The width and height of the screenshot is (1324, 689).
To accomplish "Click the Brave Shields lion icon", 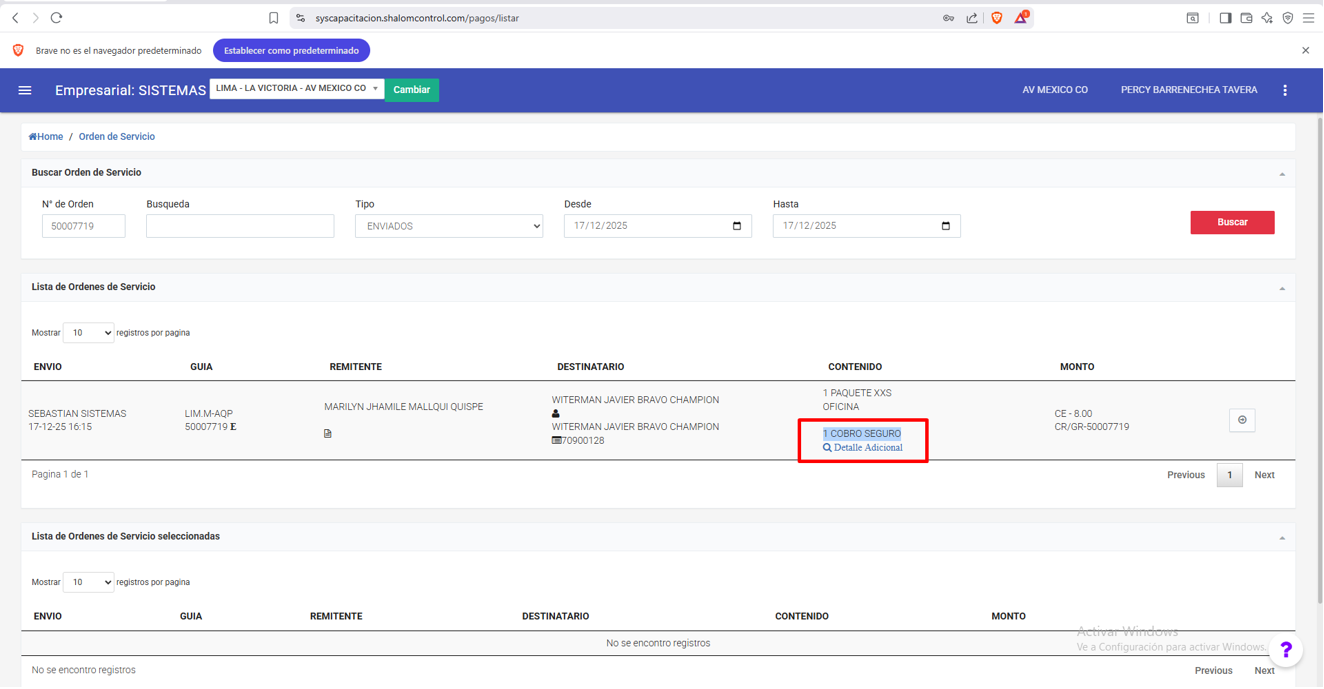I will (997, 18).
